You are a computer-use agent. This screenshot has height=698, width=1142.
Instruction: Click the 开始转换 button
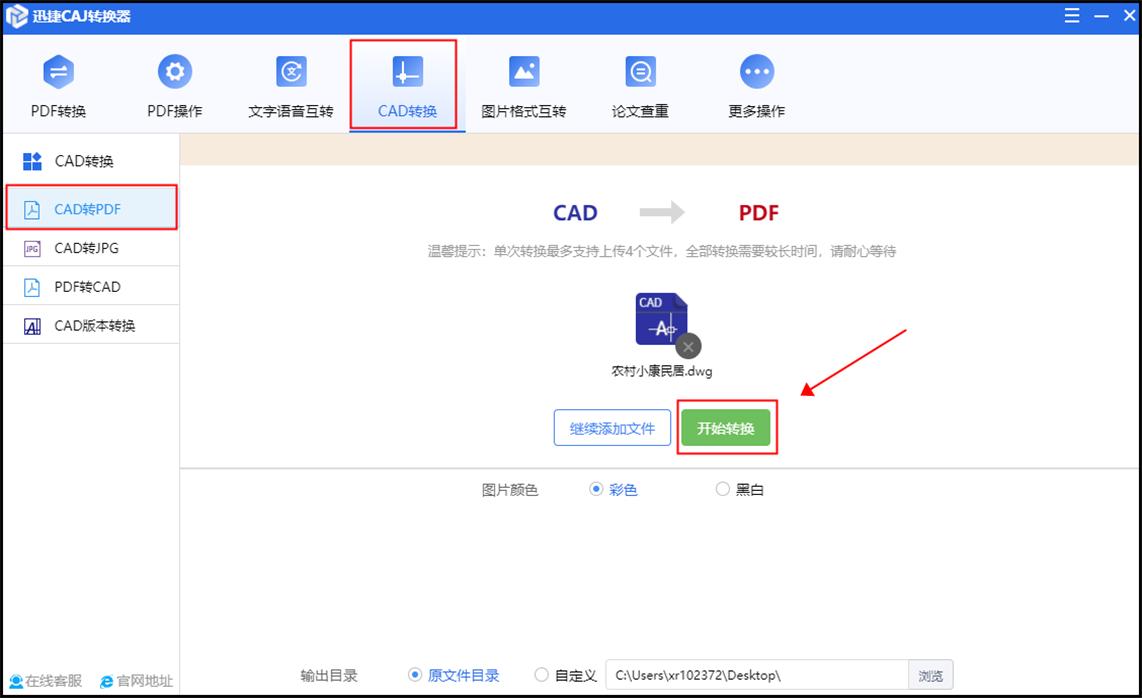tap(727, 427)
